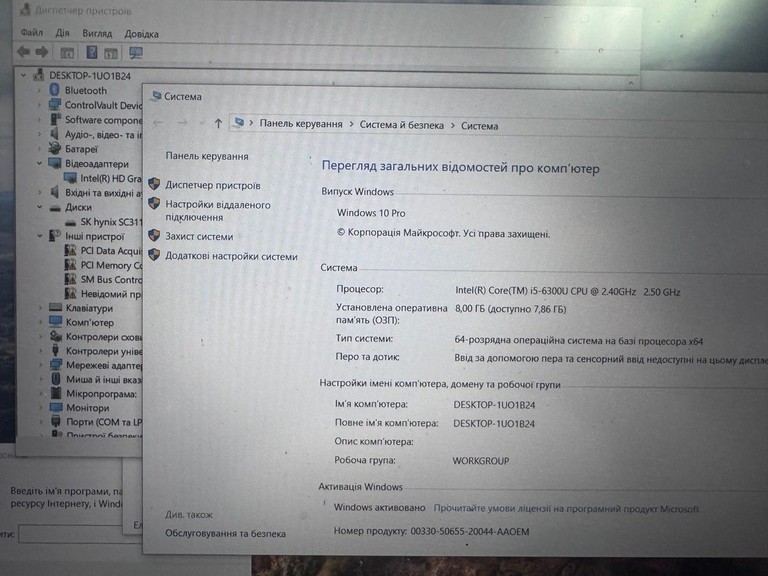Select Аудіо-, відео- category speaker icon

coord(55,134)
